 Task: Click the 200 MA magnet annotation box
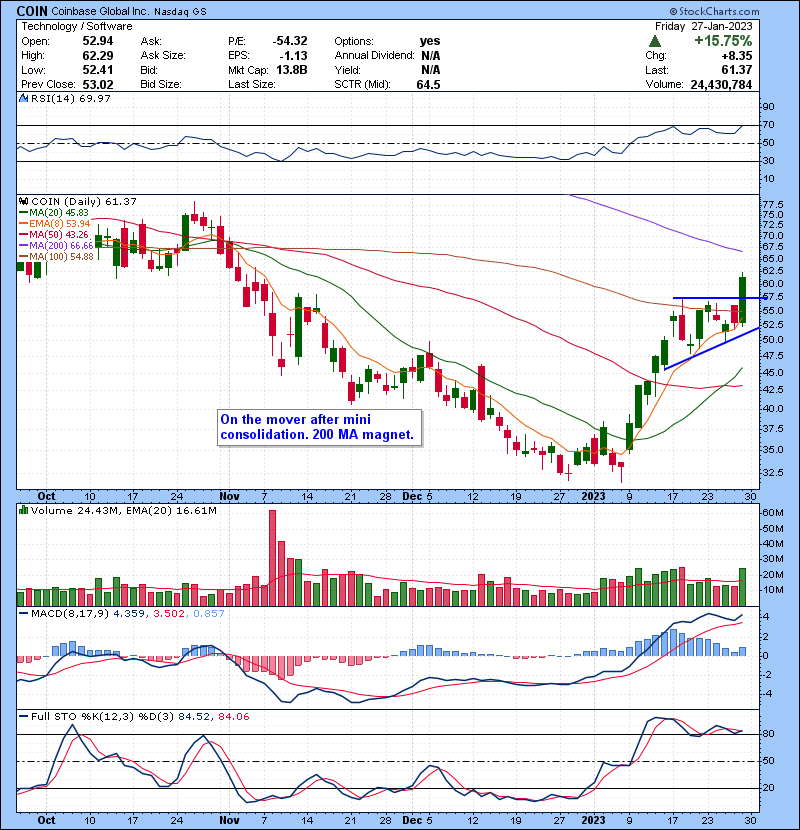coord(320,427)
